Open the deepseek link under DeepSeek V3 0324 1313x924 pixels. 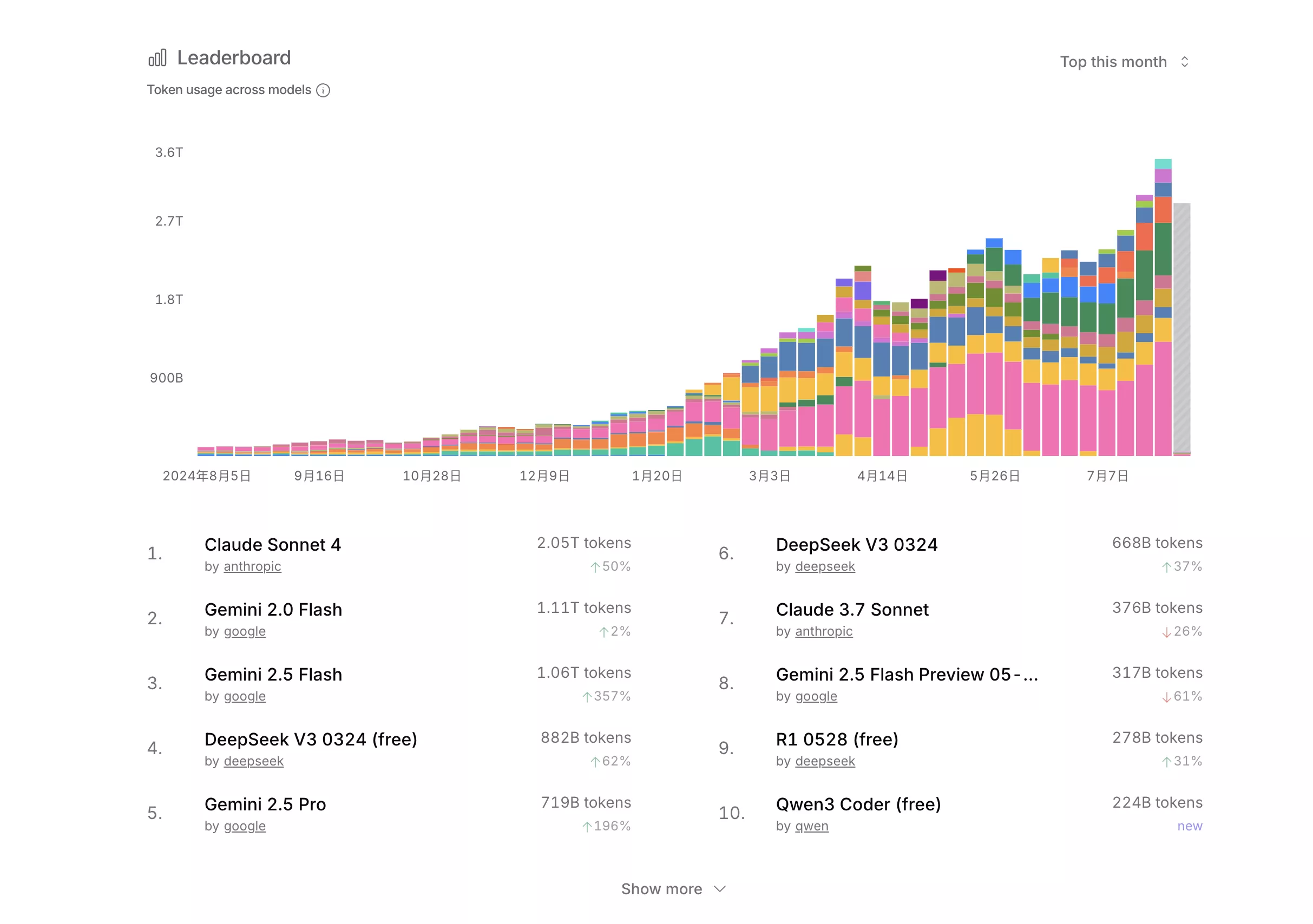tap(825, 566)
